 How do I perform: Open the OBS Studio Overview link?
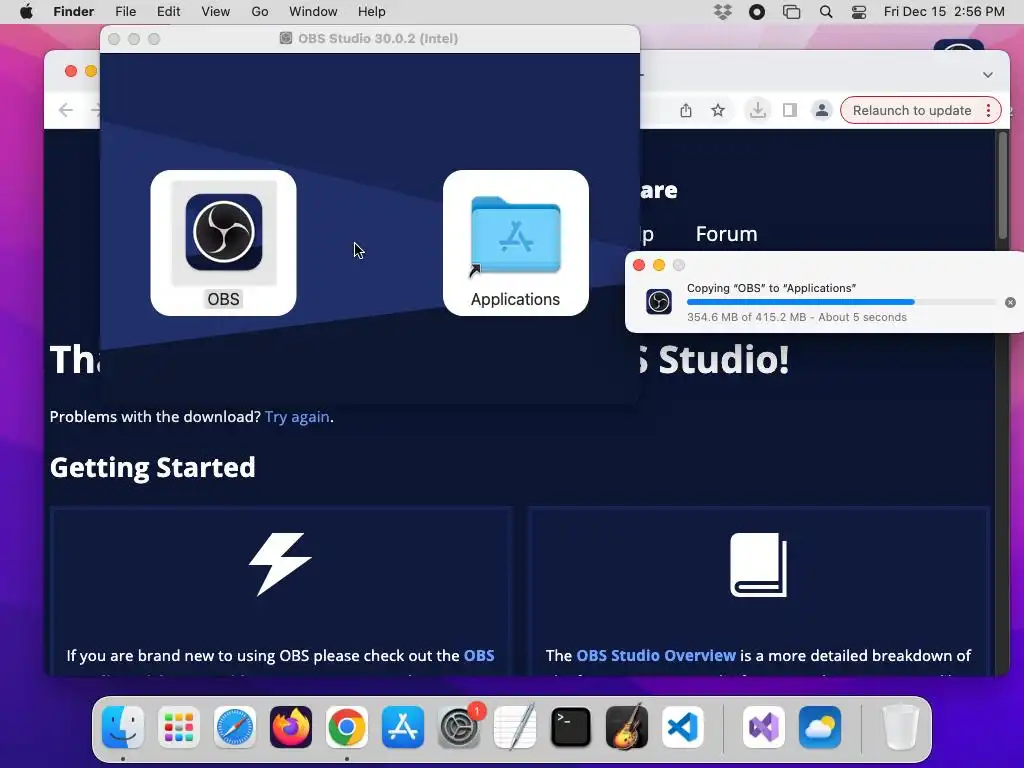(x=656, y=655)
